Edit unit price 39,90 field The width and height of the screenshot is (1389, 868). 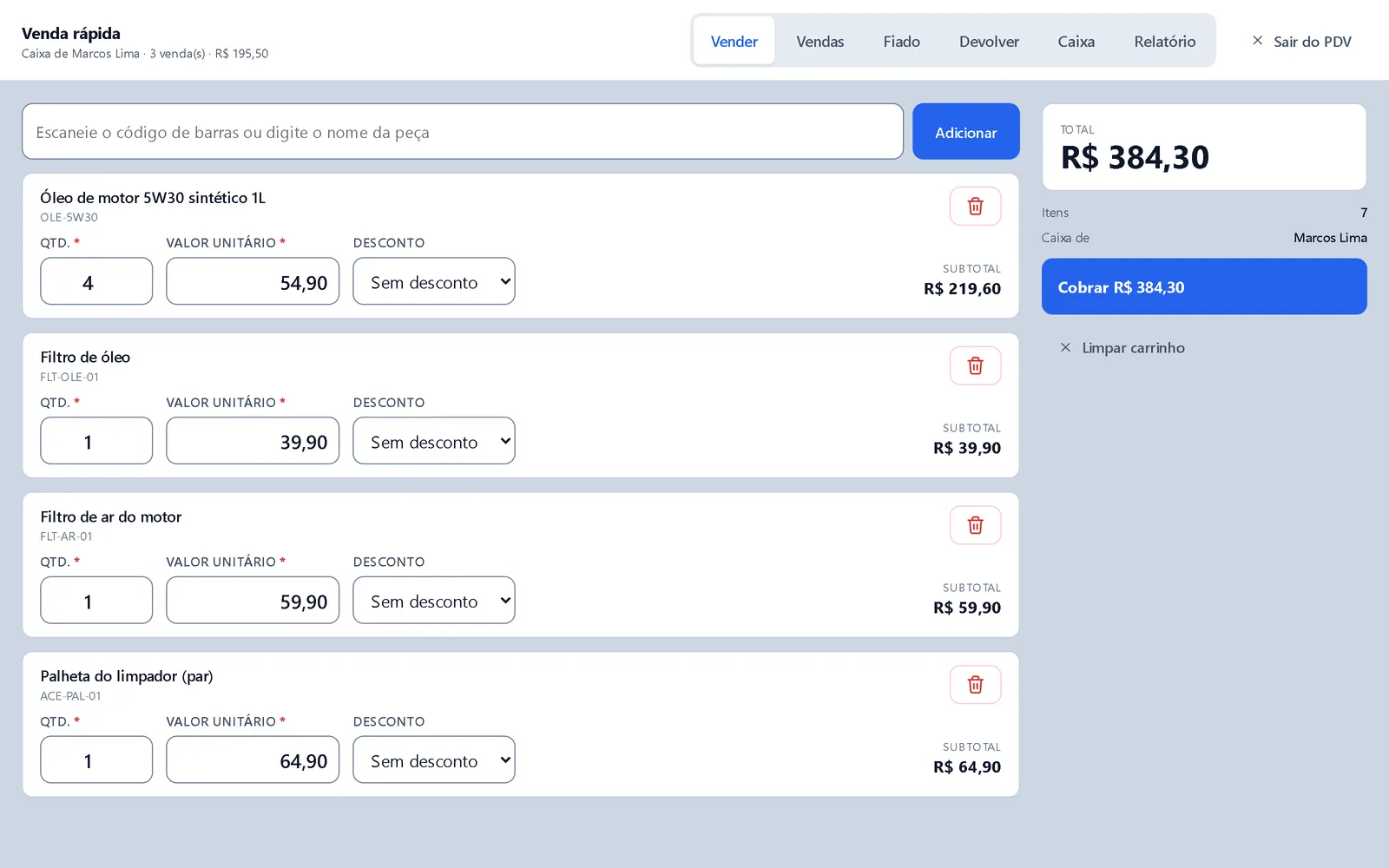tap(253, 441)
